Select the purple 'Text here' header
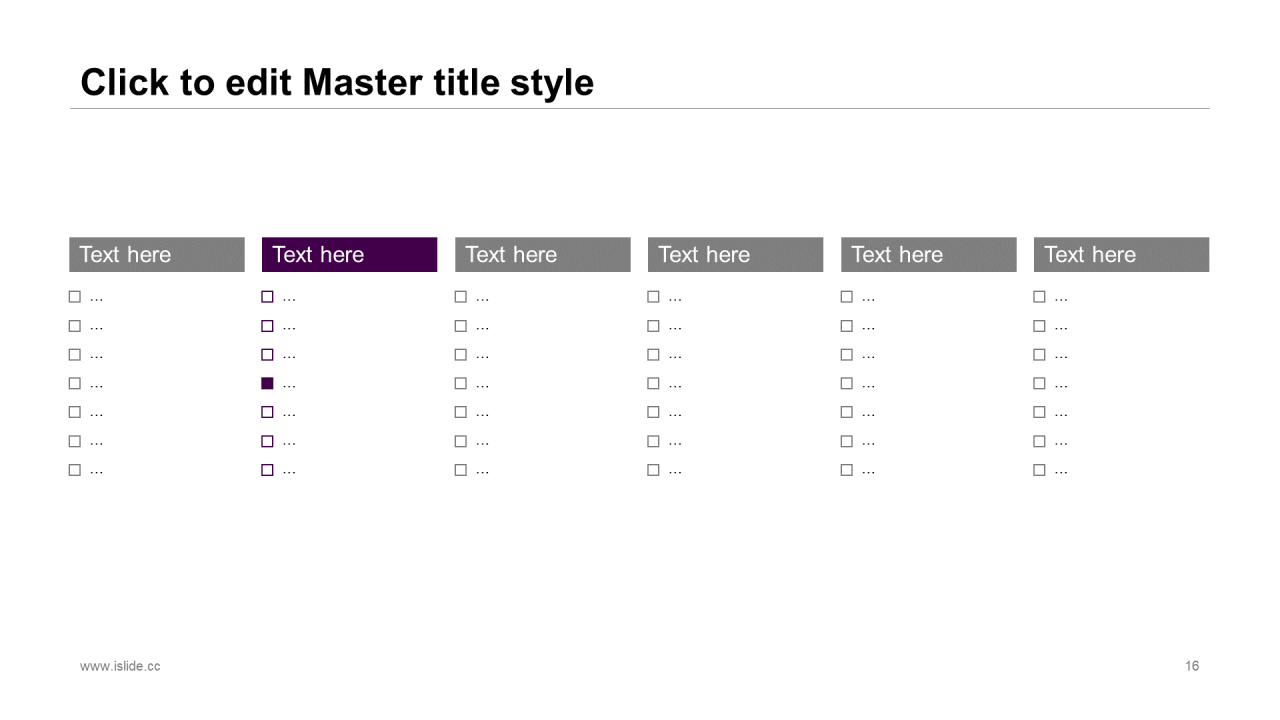Image resolution: width=1280 pixels, height=720 pixels. (349, 254)
